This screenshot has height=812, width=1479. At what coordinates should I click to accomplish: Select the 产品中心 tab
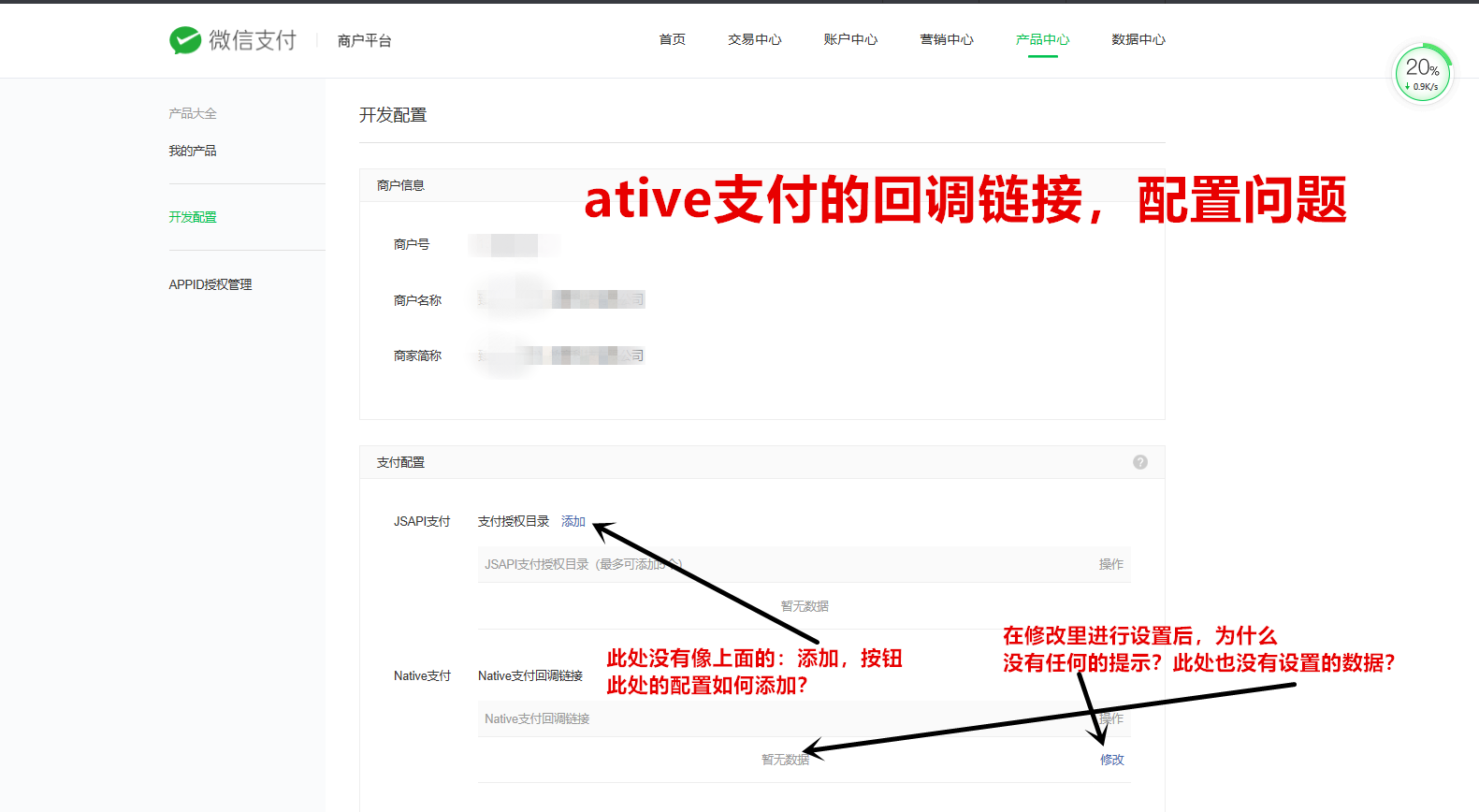point(1043,39)
